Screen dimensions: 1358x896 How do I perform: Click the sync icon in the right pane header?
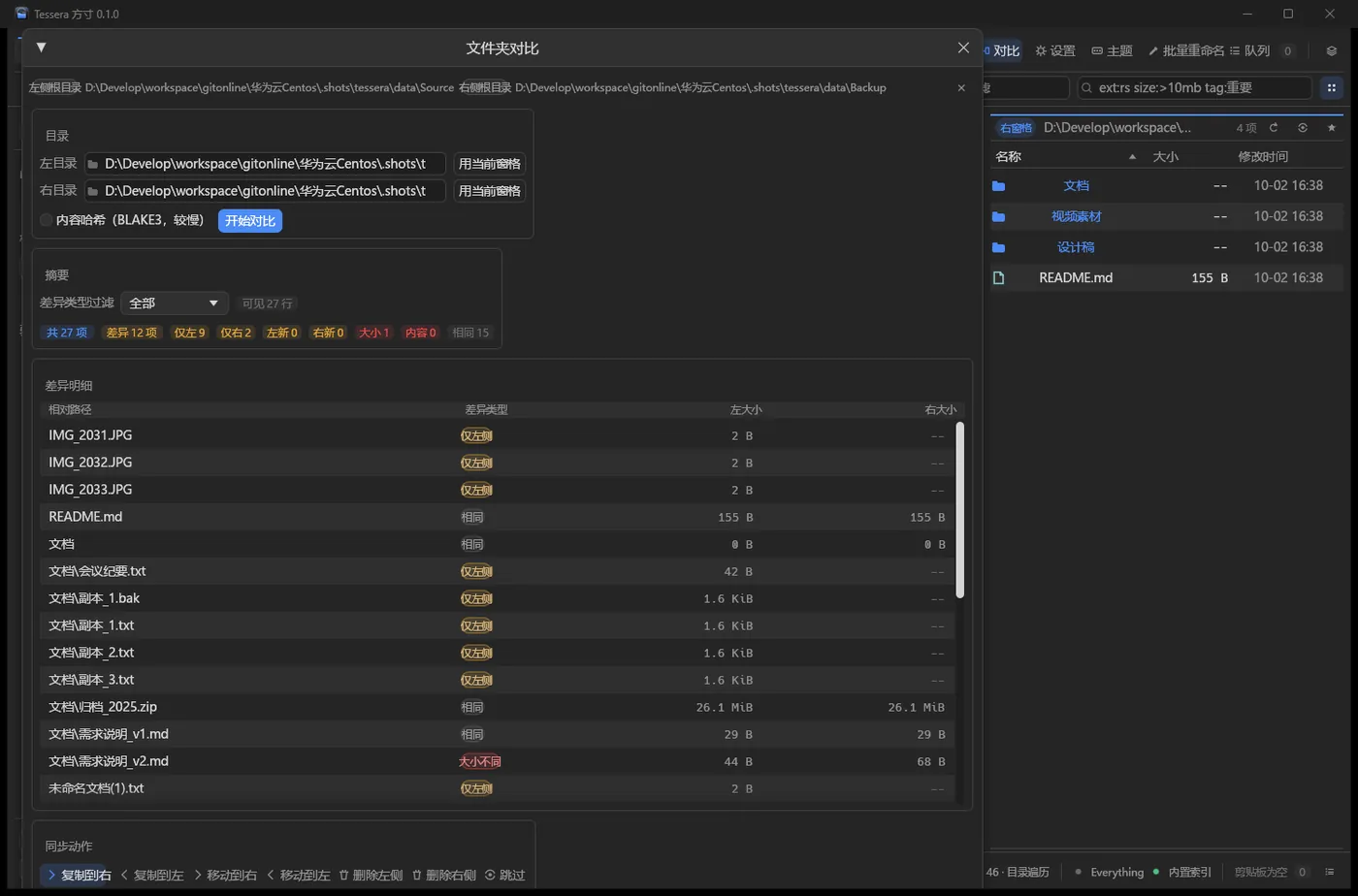tap(1303, 128)
